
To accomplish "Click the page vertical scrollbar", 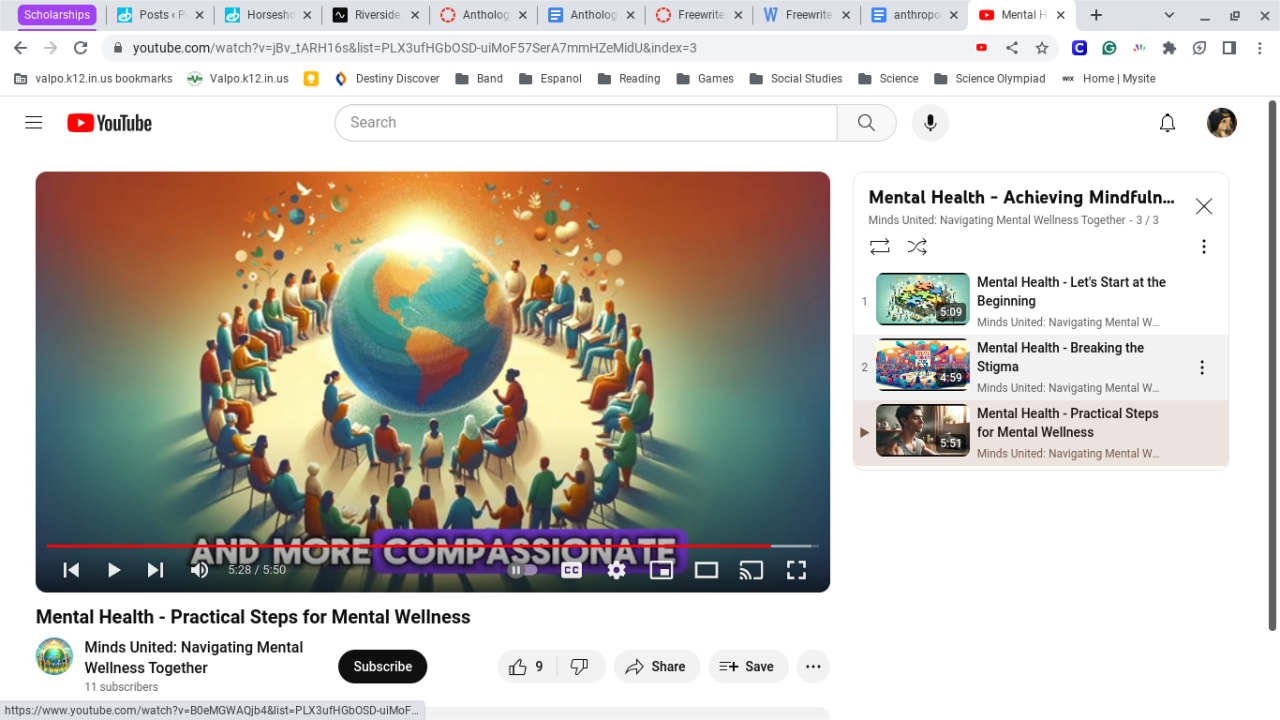I will pyautogui.click(x=1273, y=365).
